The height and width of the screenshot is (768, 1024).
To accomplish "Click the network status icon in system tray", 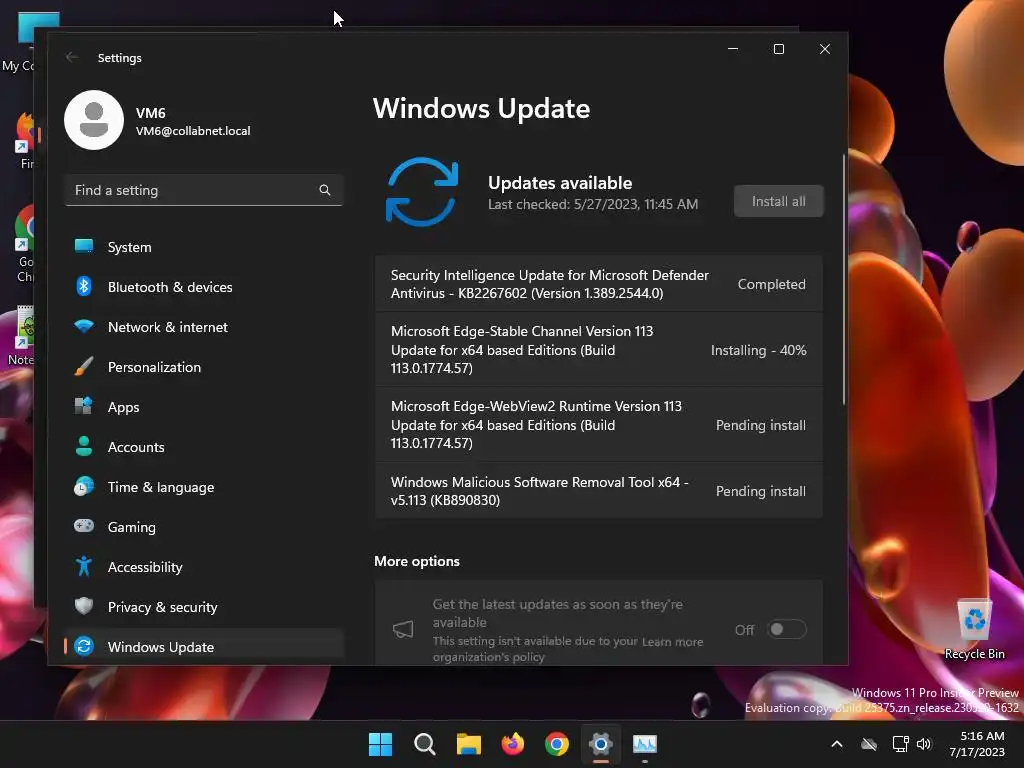I will (x=901, y=744).
